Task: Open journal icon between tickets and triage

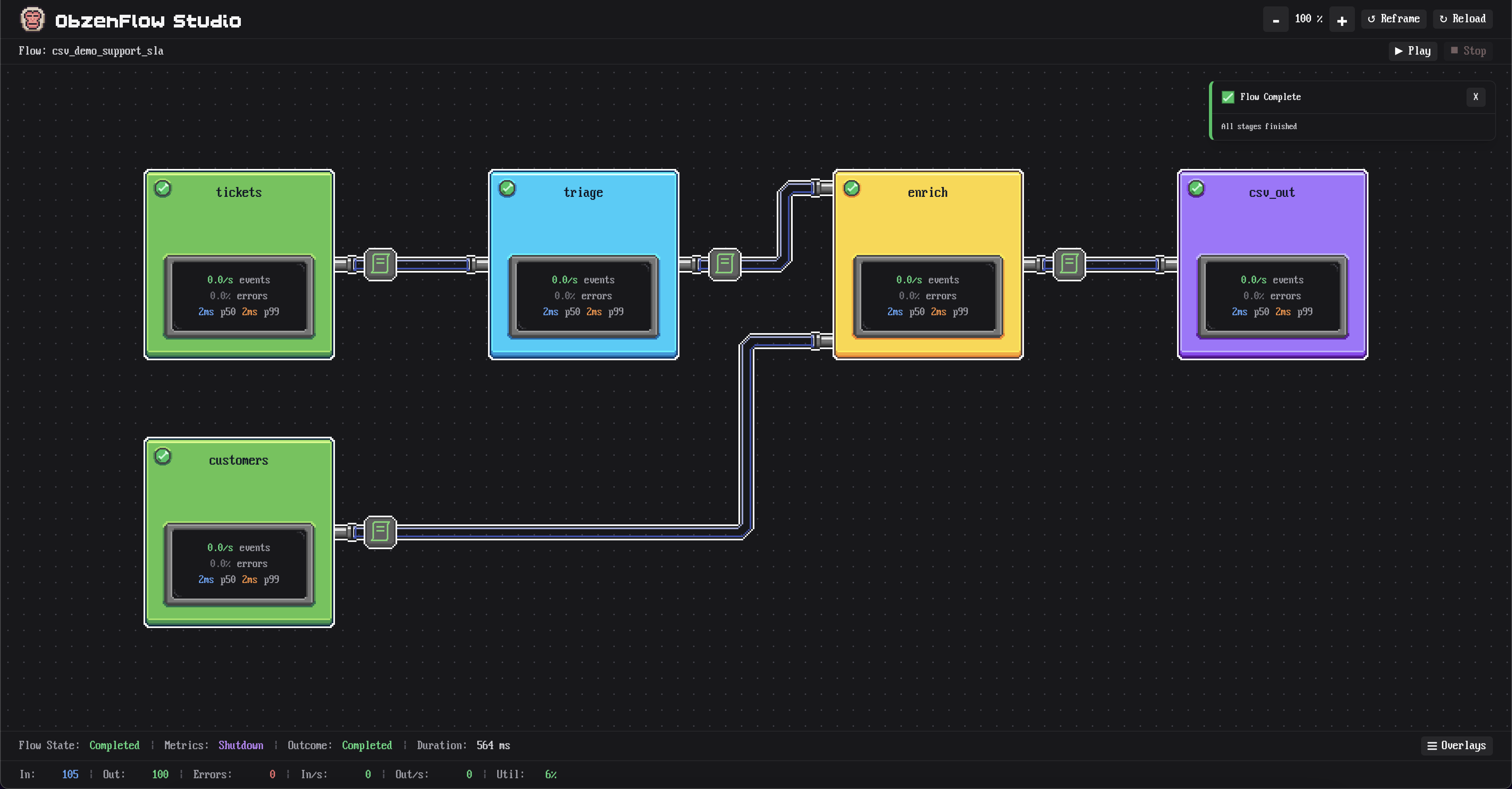Action: pyautogui.click(x=380, y=264)
